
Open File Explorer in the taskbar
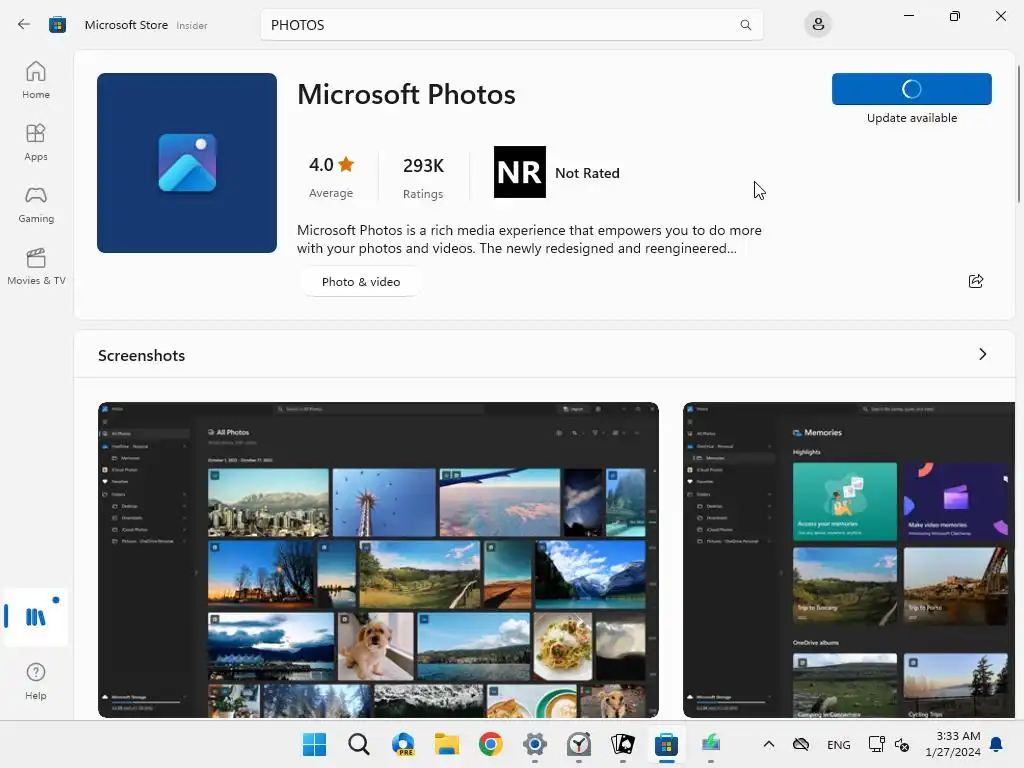(x=447, y=744)
